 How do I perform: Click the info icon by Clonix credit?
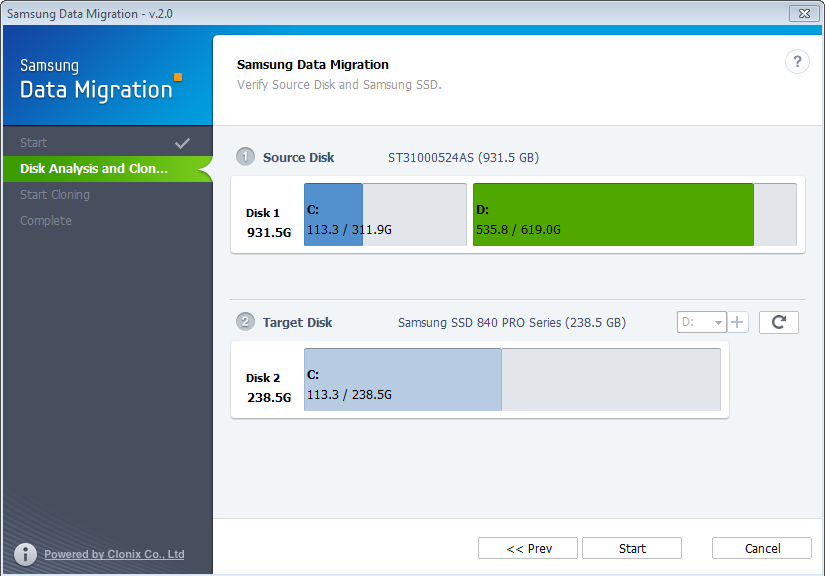pos(25,554)
